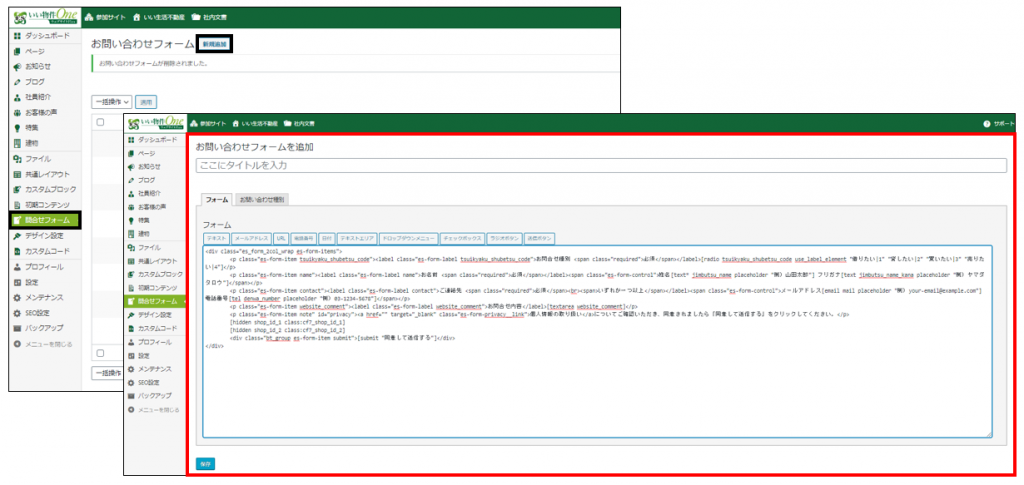The height and width of the screenshot is (485, 1024).
Task: Toggle the select-all checkbox in the list header
Action: [x=99, y=123]
